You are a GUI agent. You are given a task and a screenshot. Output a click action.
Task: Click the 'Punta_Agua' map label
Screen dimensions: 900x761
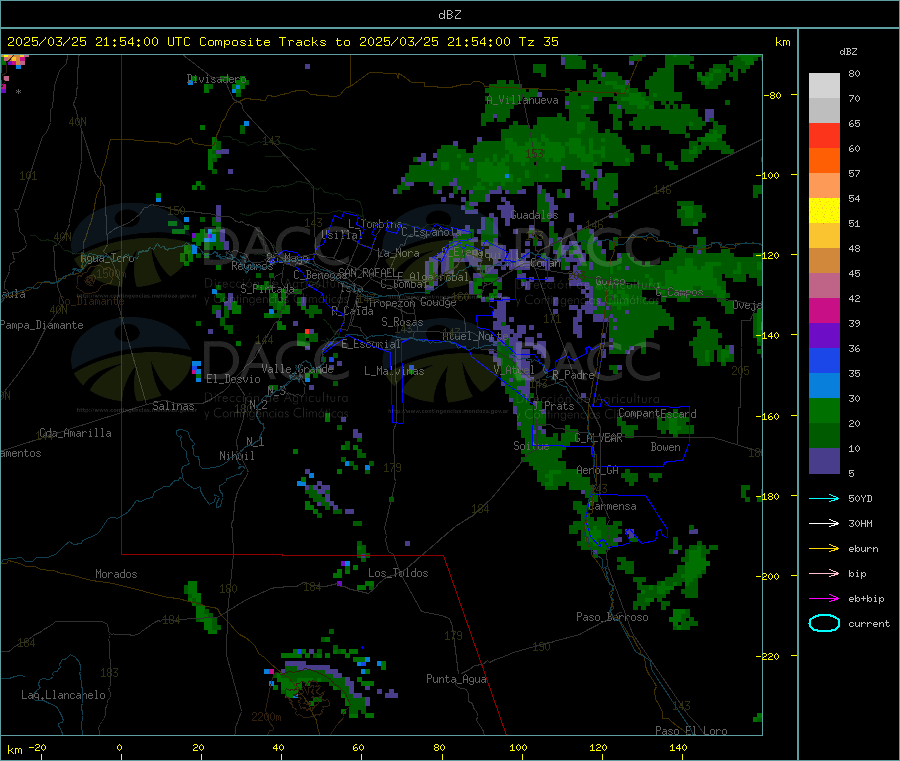click(x=456, y=679)
